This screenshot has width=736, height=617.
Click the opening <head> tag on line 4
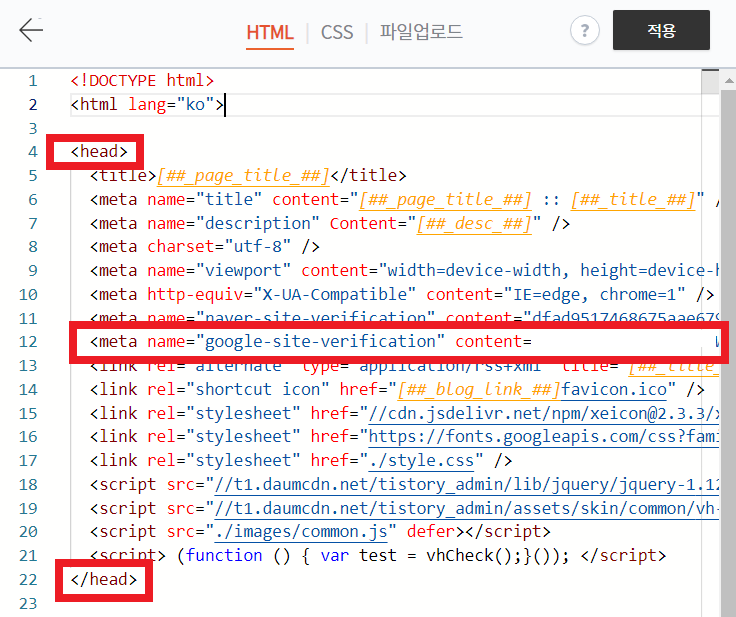point(99,152)
